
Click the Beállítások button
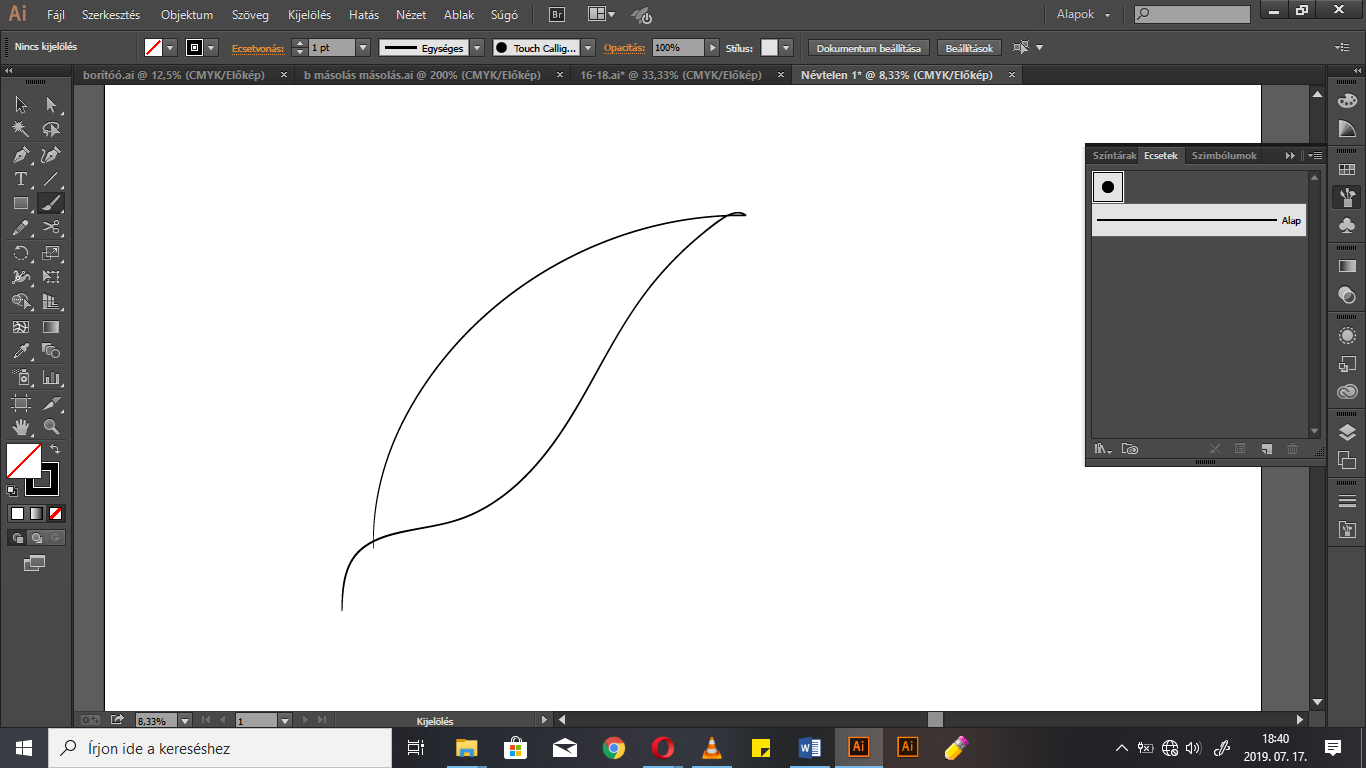(970, 48)
